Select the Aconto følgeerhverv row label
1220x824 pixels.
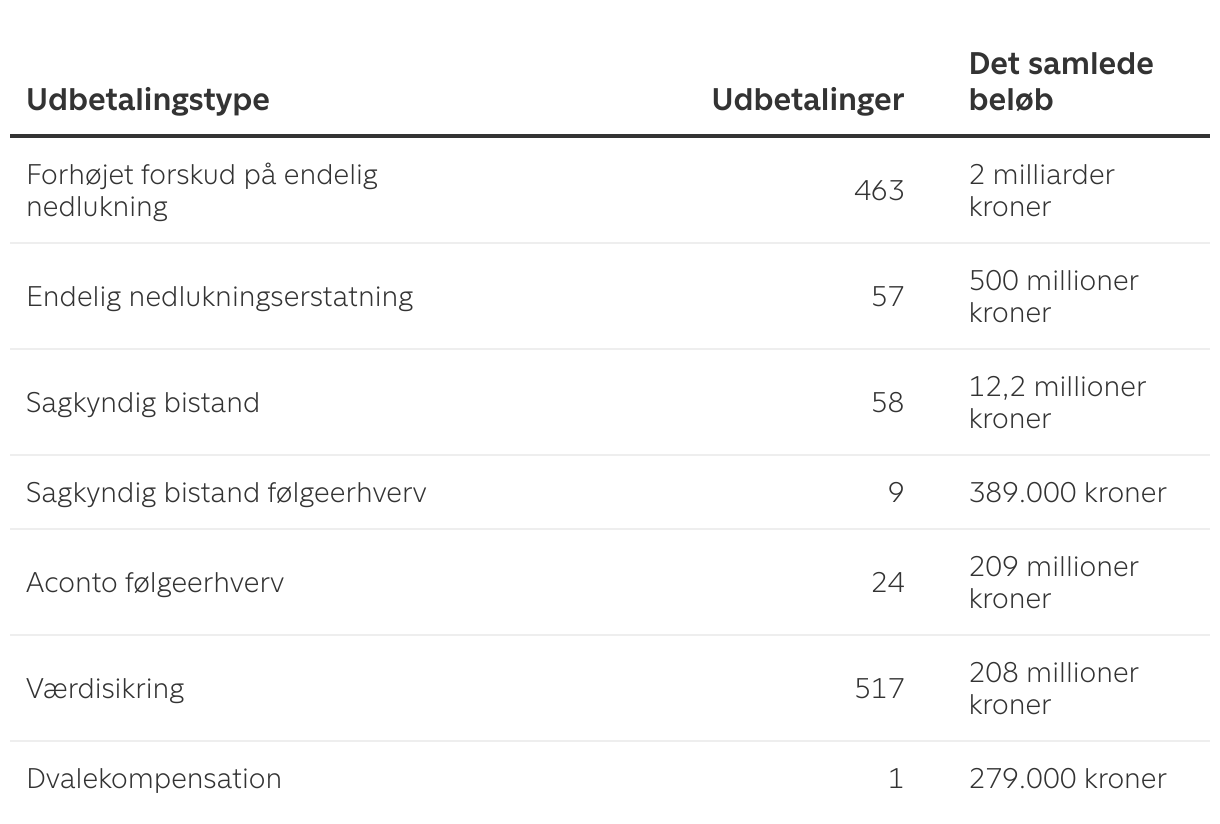point(155,582)
